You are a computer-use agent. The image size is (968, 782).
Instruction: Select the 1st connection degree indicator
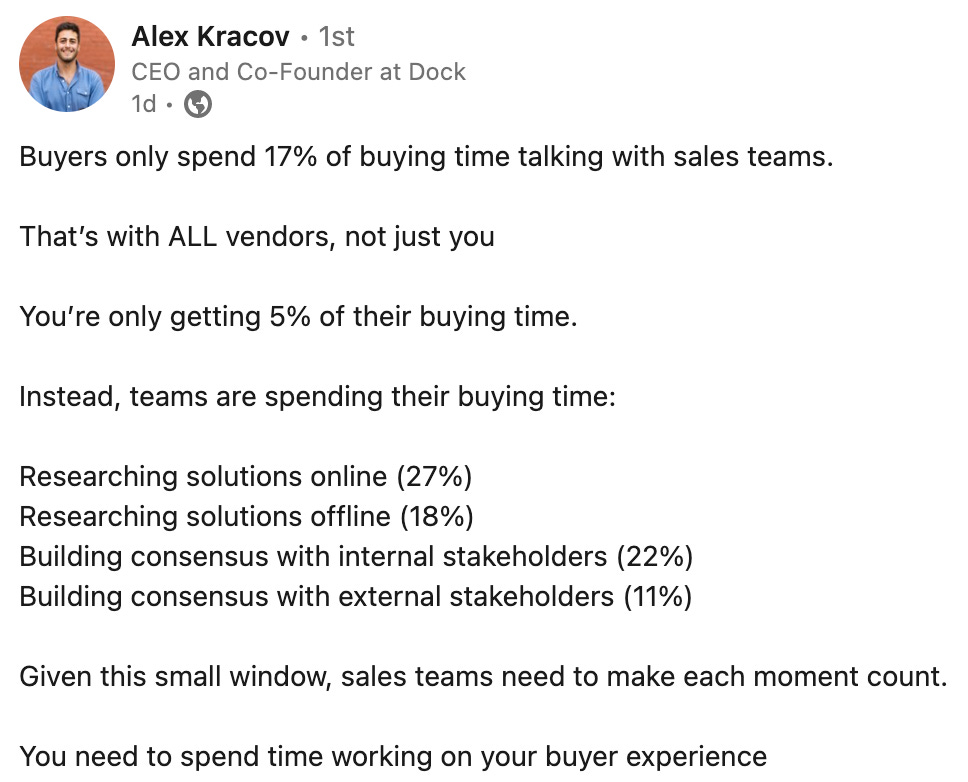tap(337, 36)
